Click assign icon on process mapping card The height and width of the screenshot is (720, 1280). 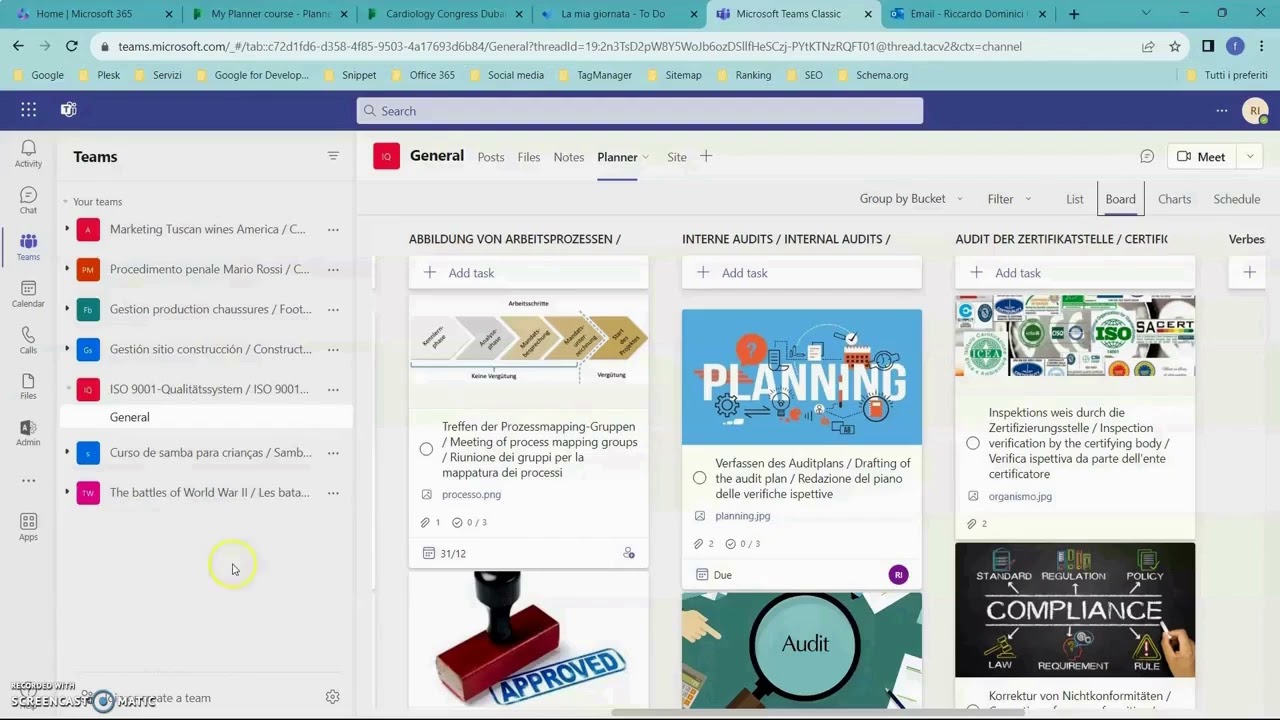629,553
